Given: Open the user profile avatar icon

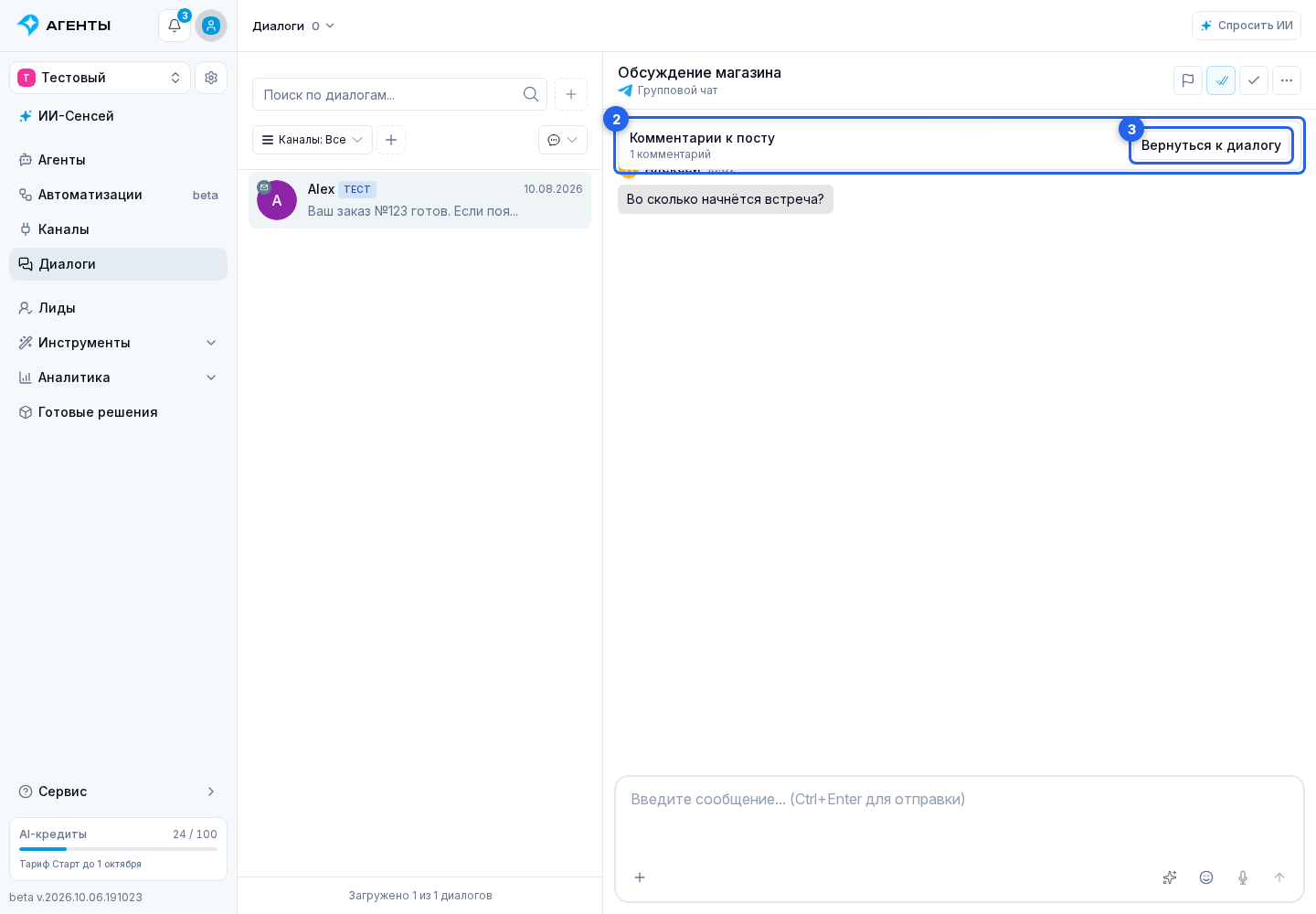Looking at the screenshot, I should [x=211, y=26].
